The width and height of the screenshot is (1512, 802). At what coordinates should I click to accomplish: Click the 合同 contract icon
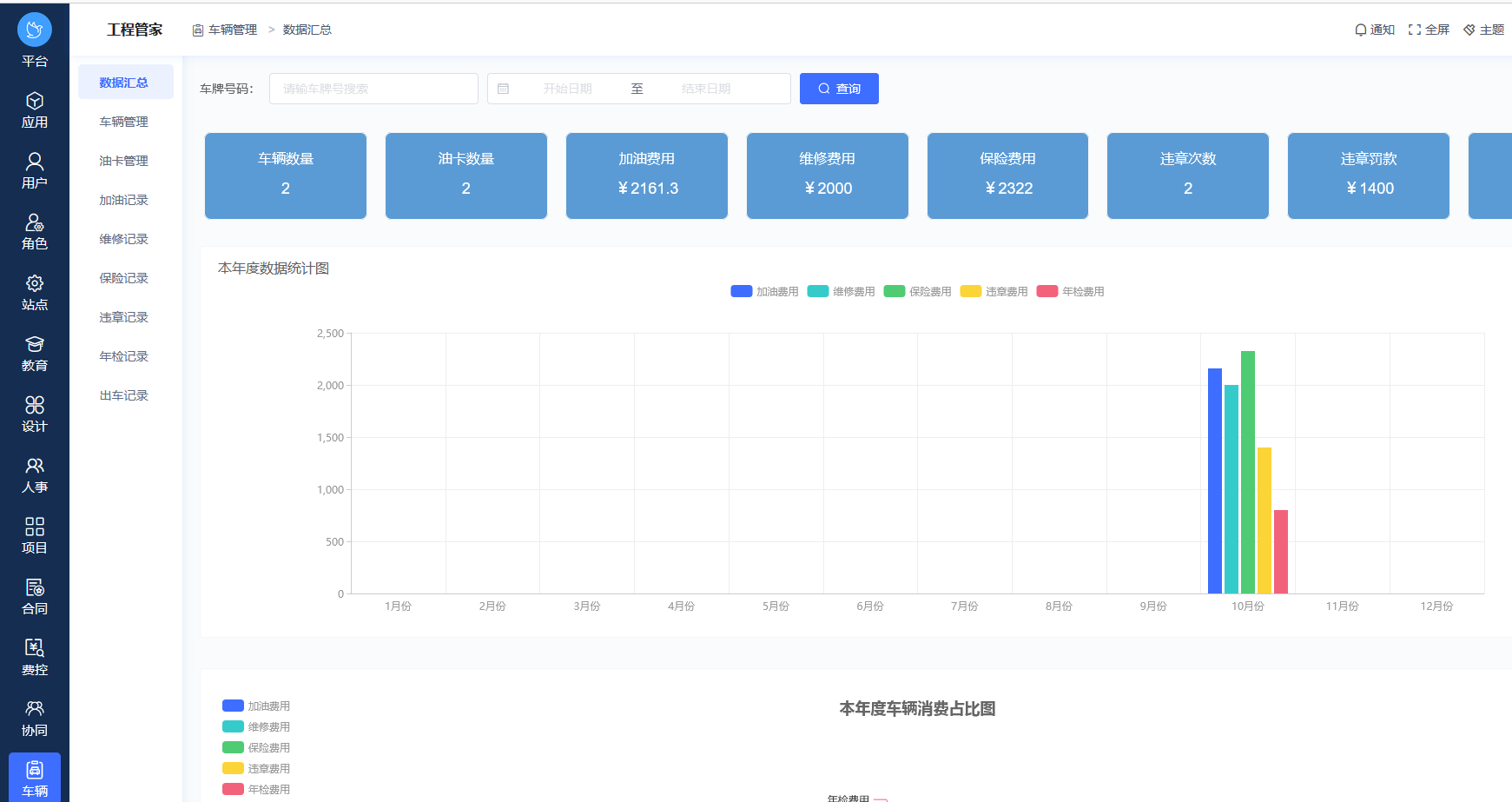35,588
